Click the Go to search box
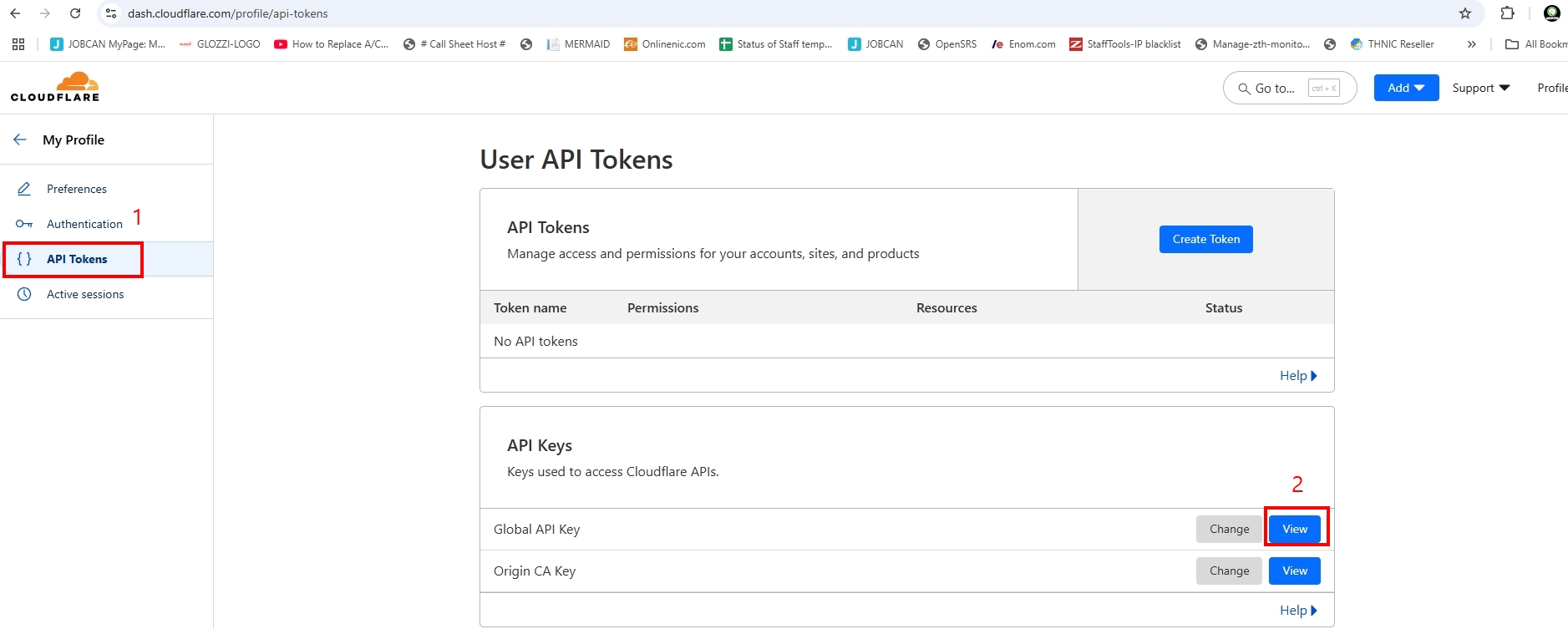 point(1290,88)
